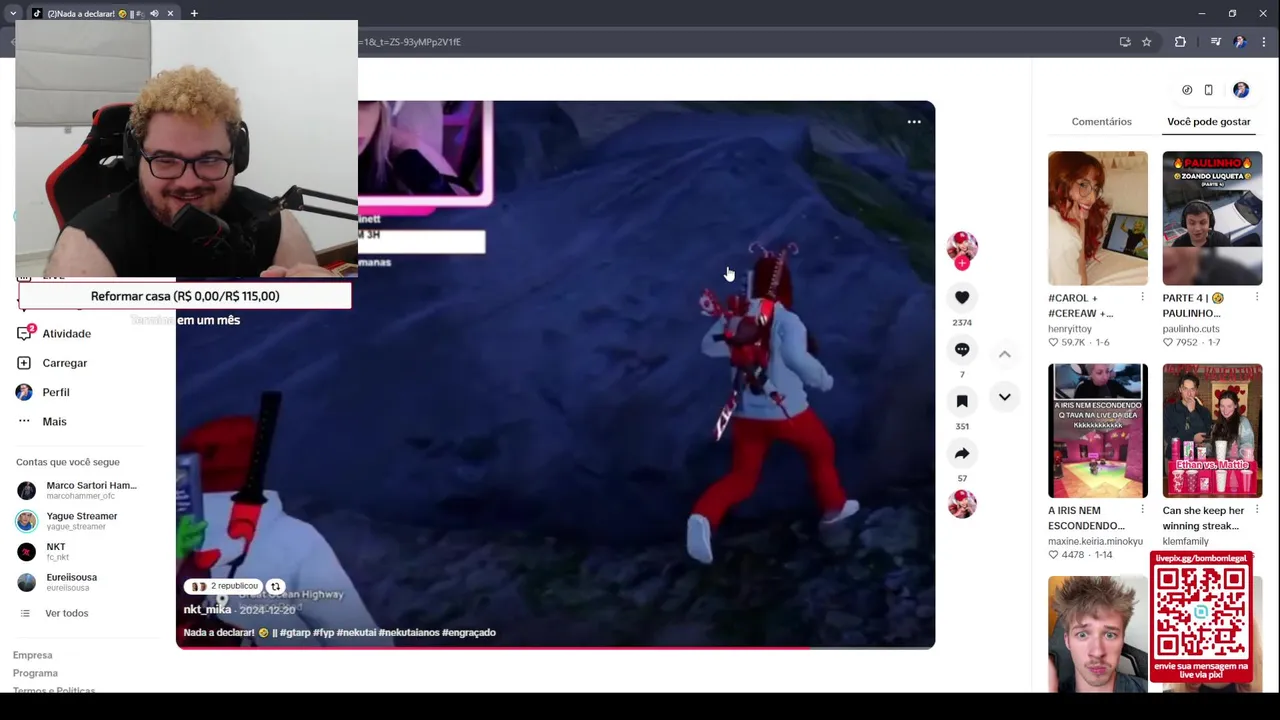Viewport: 1280px width, 720px height.
Task: Switch to the Você pode gostar tab
Action: point(1208,121)
